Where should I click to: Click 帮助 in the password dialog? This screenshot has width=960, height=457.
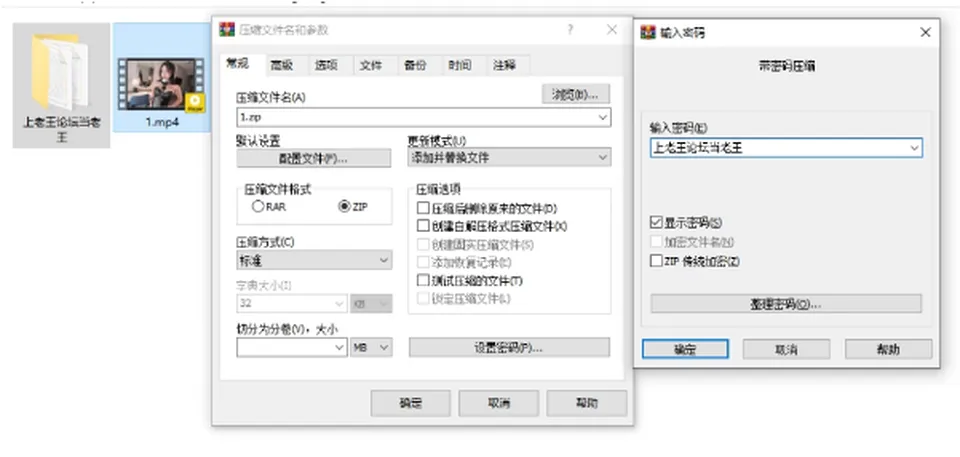pyautogui.click(x=889, y=349)
